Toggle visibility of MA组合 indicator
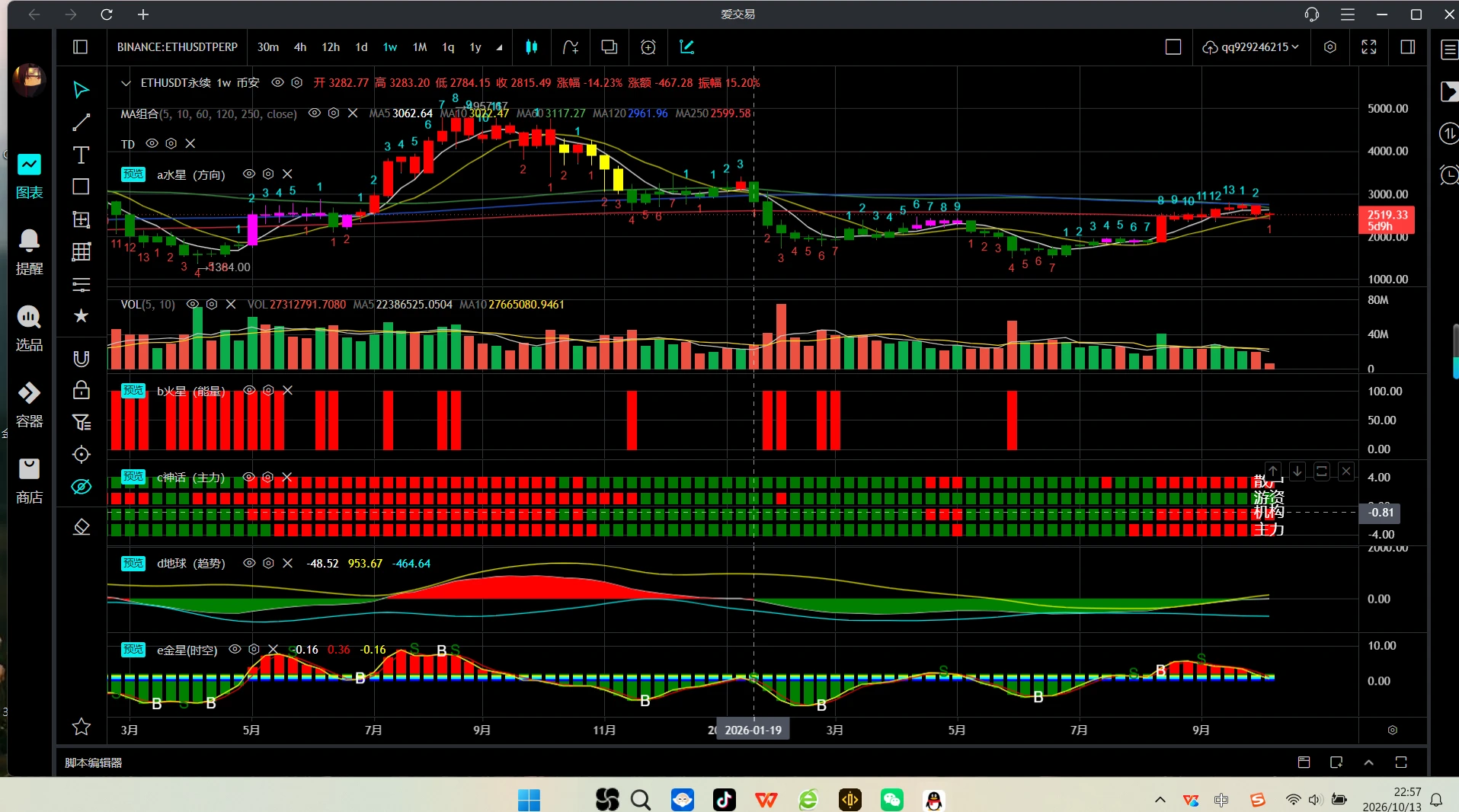Viewport: 1459px width, 812px height. click(314, 113)
